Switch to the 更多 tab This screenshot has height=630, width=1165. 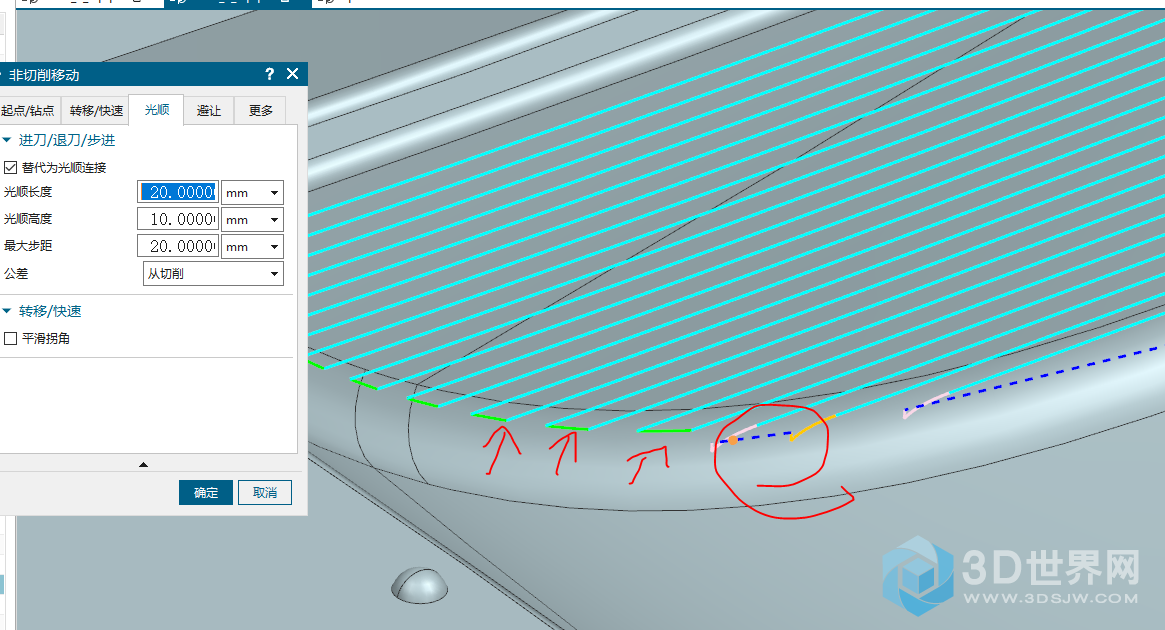[261, 111]
